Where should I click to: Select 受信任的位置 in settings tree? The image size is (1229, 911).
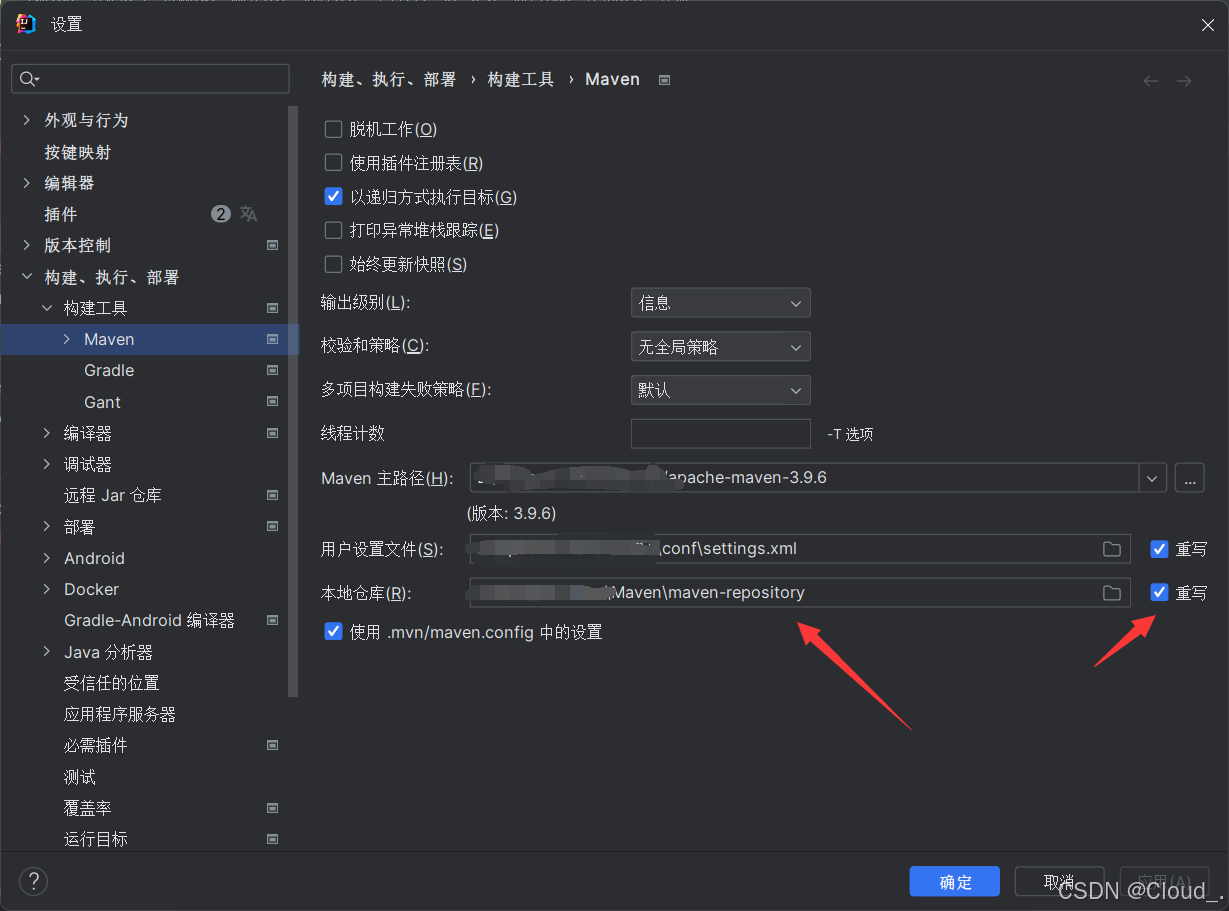click(x=112, y=683)
